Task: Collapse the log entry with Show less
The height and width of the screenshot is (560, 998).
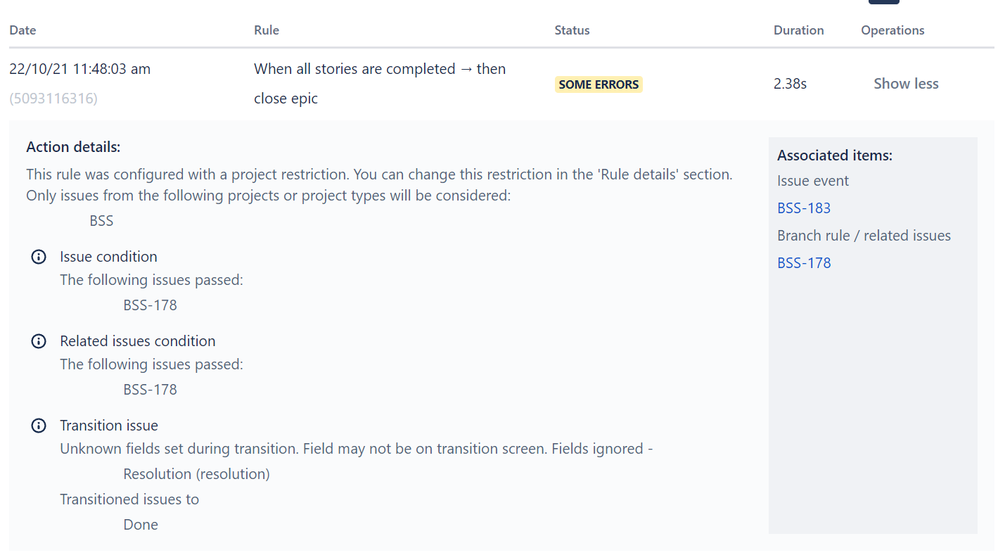Action: click(905, 84)
